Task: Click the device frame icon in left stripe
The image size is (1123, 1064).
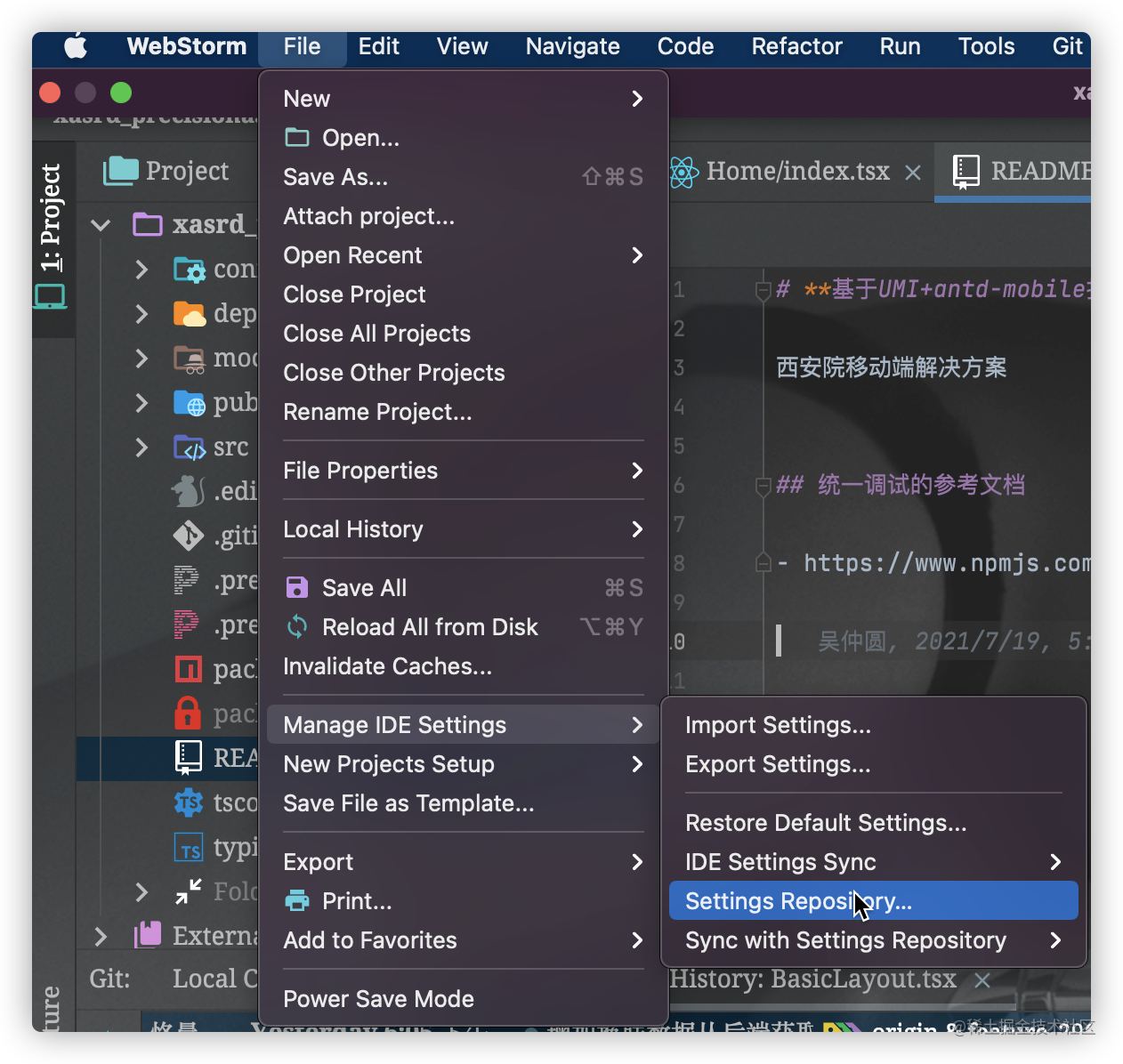Action: [x=50, y=296]
